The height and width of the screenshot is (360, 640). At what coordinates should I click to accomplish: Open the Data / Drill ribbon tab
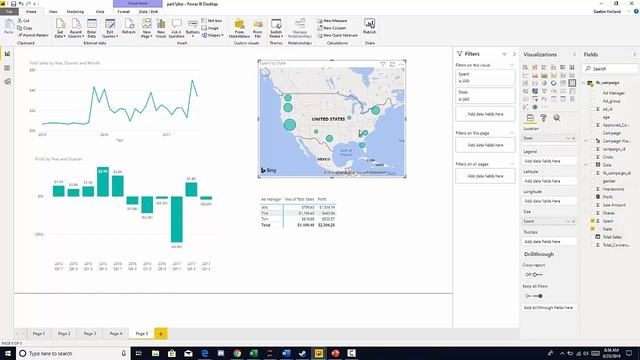[x=149, y=12]
